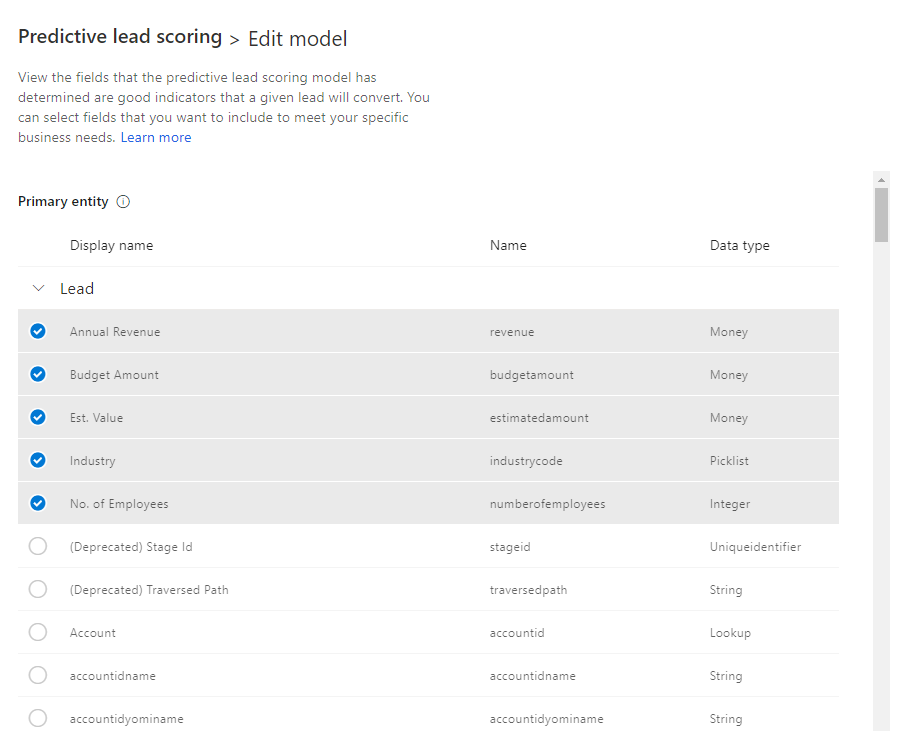Click the Lead group row label
Image resolution: width=898 pixels, height=731 pixels.
77,289
